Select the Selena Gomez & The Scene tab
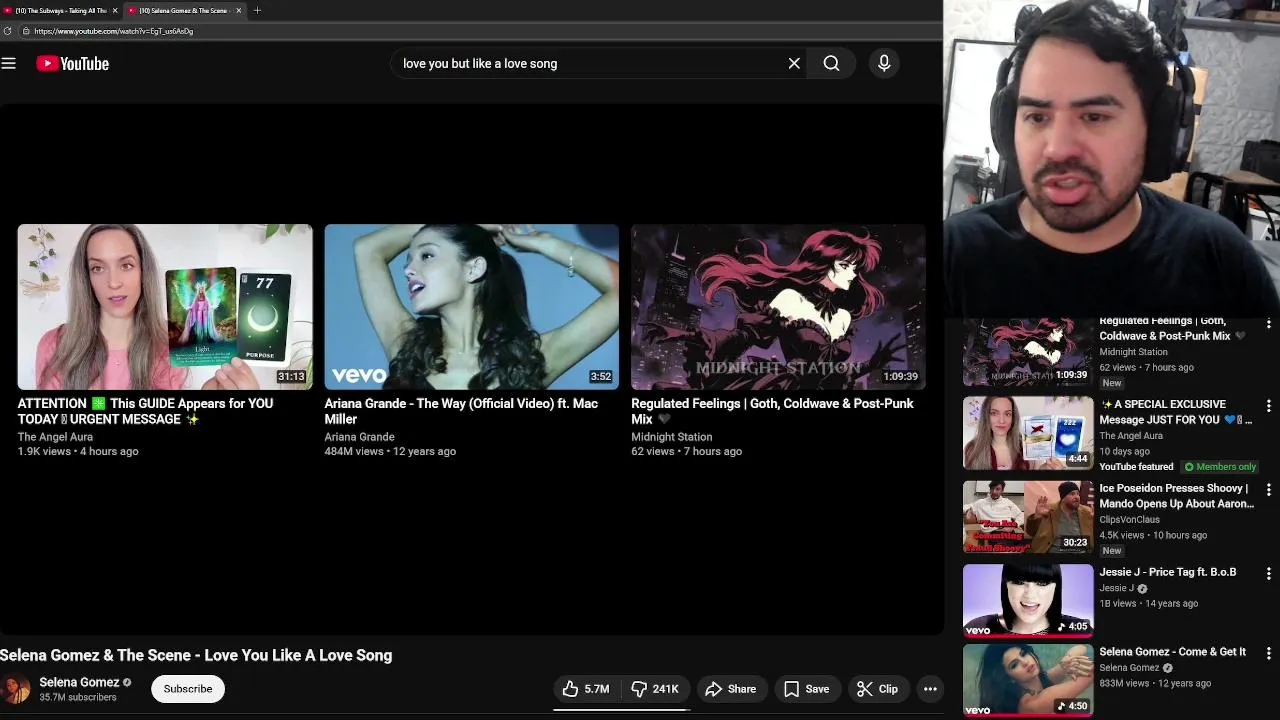The image size is (1280, 720). coord(185,10)
